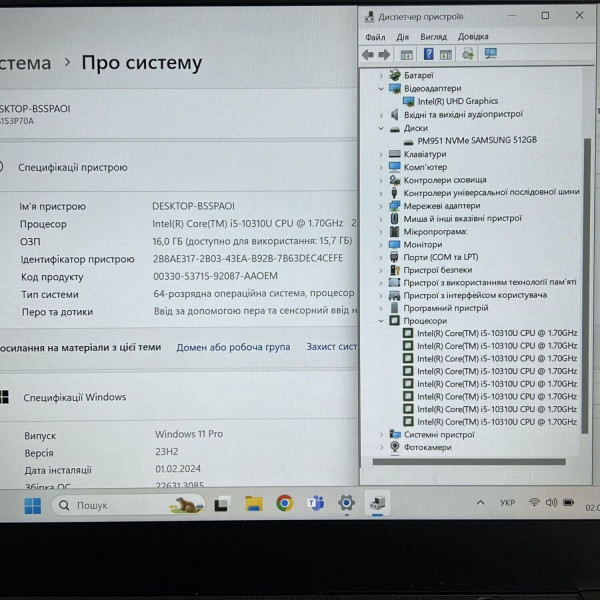Expand the Мережеві адаптери node
The image size is (600, 600).
click(381, 206)
